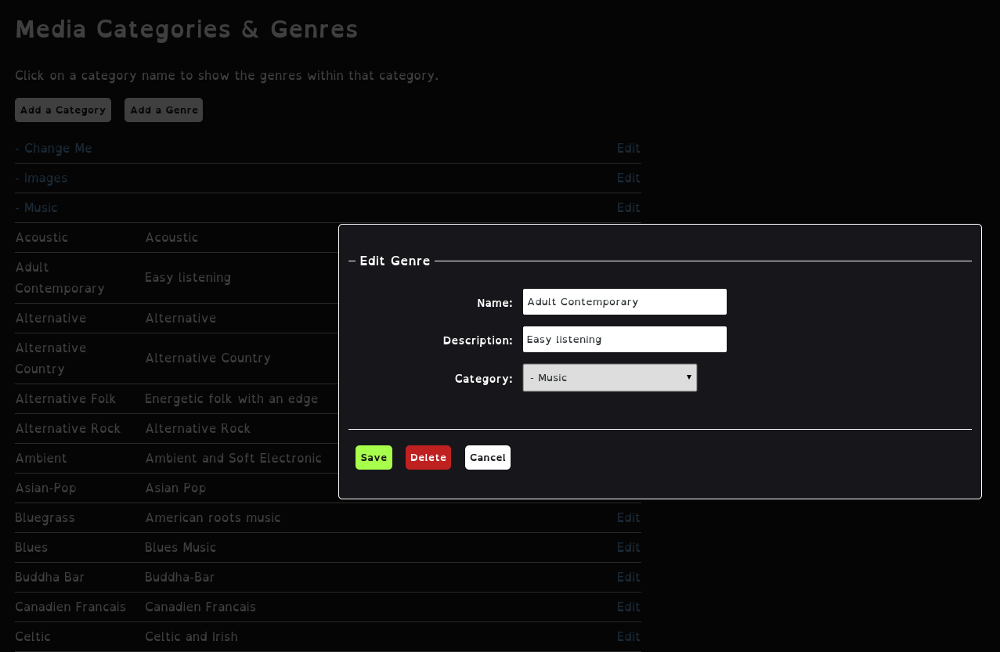Select the Ambient genre name
The width and height of the screenshot is (1000, 652).
coord(41,458)
